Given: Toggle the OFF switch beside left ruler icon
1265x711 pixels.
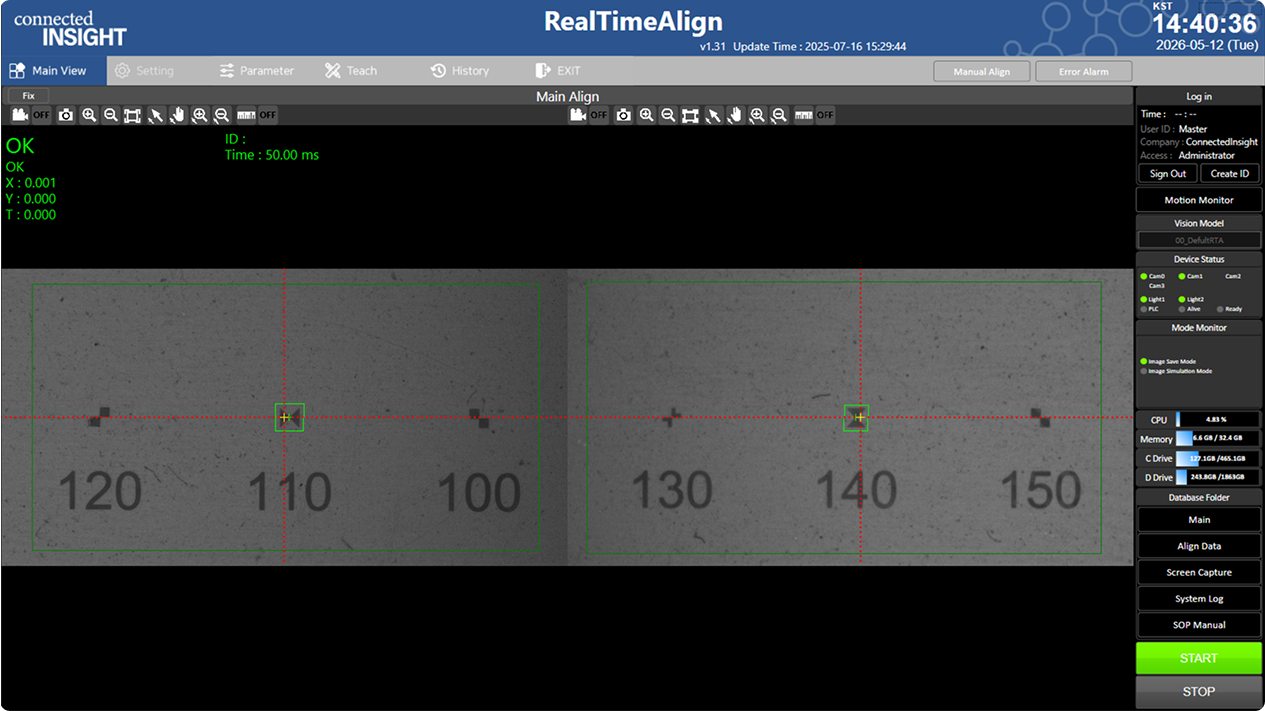Looking at the screenshot, I should 268,115.
